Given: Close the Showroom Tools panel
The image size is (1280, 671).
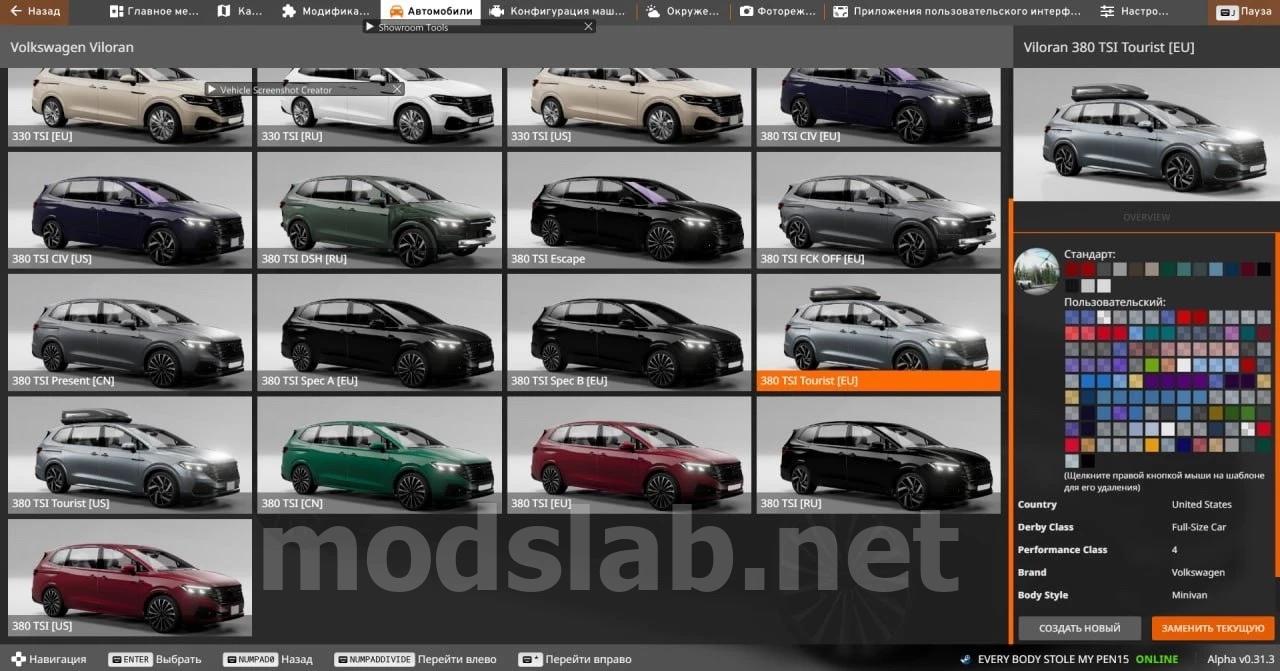Looking at the screenshot, I should pos(588,27).
